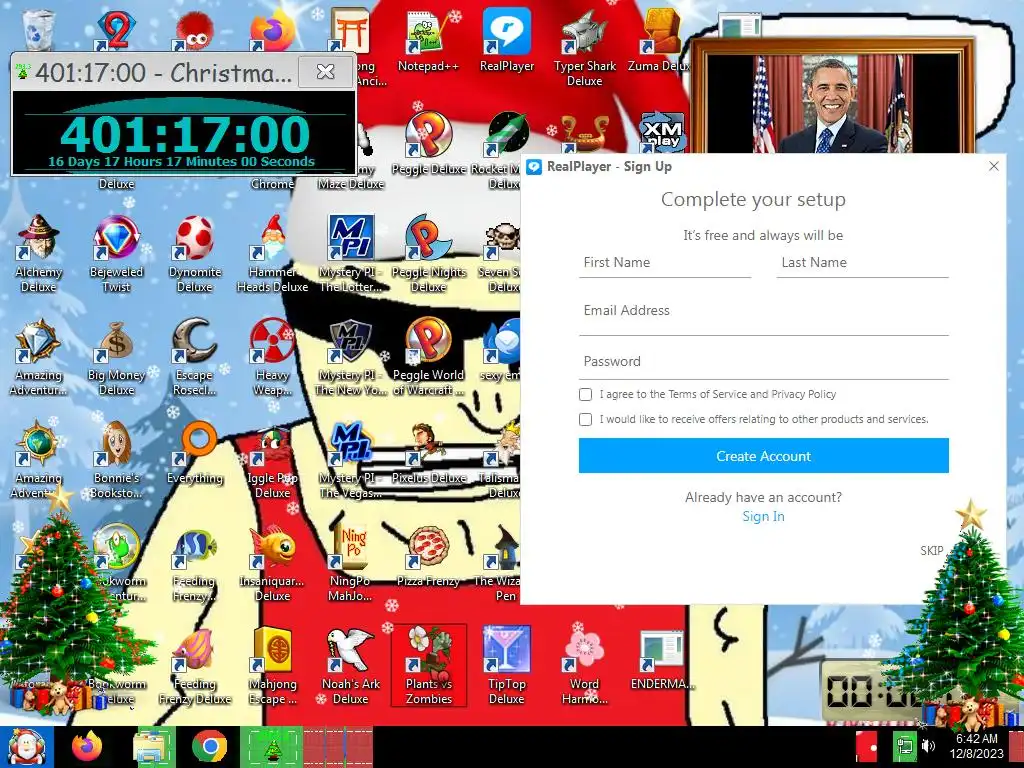Open Hammer Heads Deluxe shortcut

272,254
